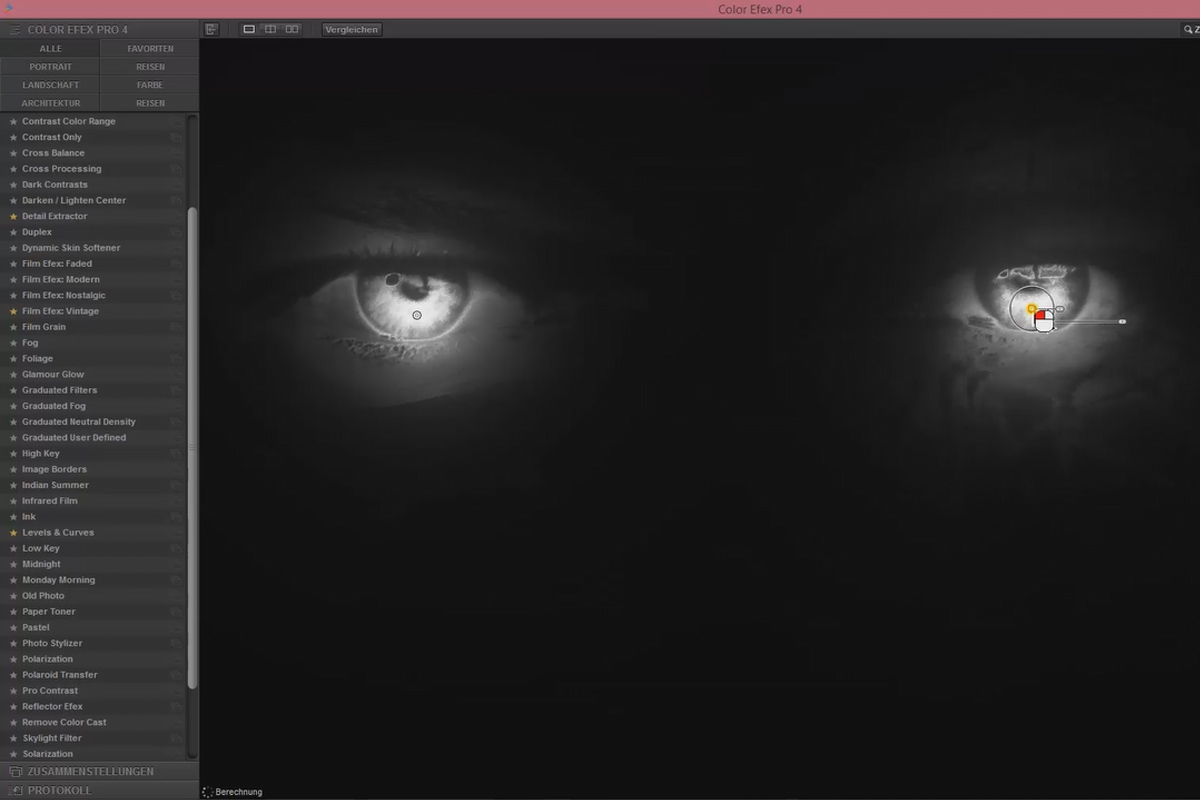Toggle the filter list panel icon in toolbar
The height and width of the screenshot is (800, 1200).
tap(211, 29)
